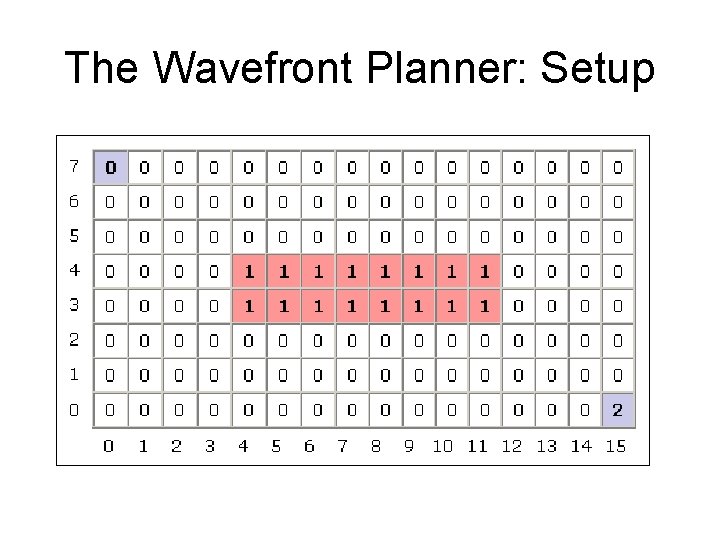720x540 pixels.
Task: Click column label 15 on the x-axis
Action: click(x=615, y=446)
